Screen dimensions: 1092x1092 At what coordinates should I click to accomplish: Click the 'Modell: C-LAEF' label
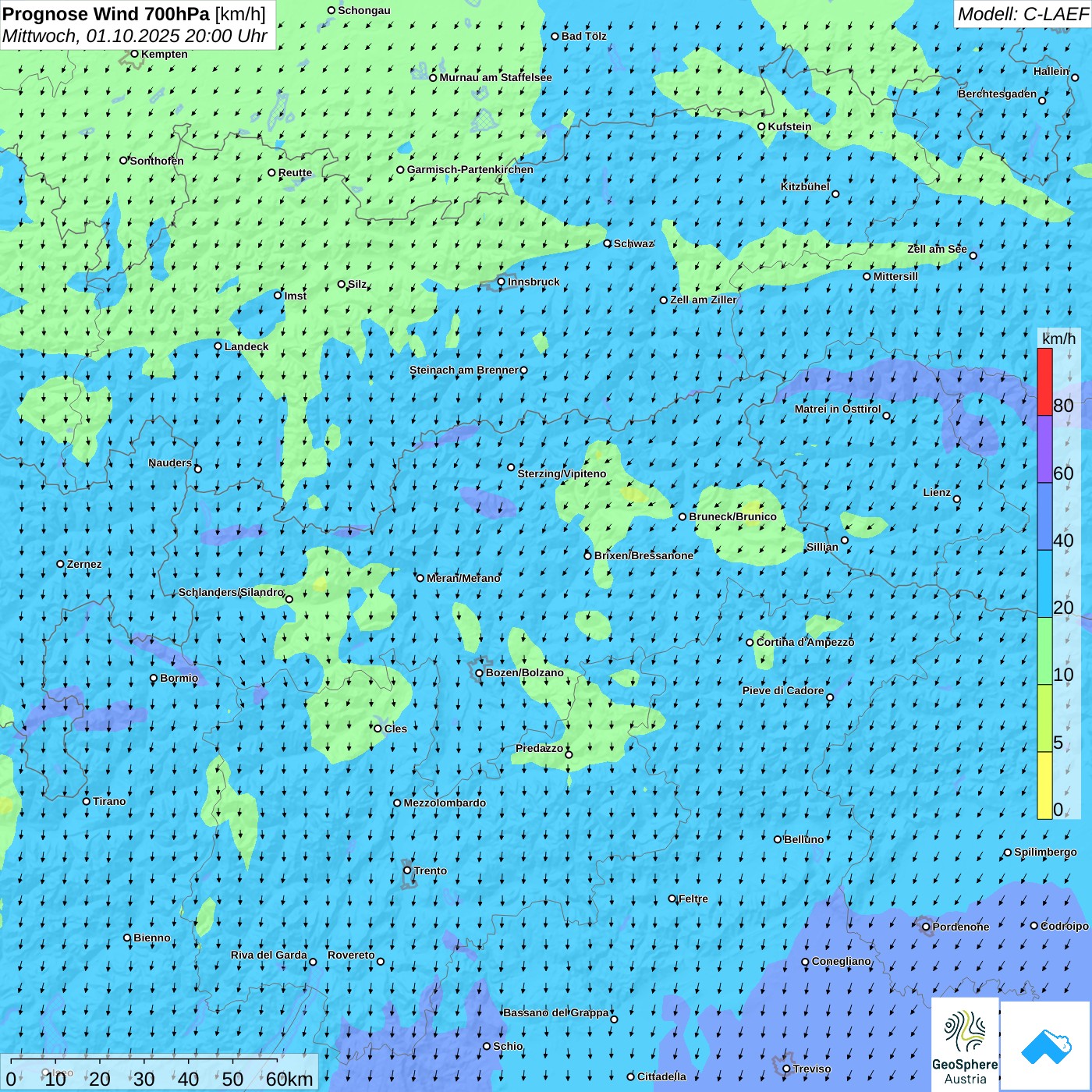point(1023,14)
